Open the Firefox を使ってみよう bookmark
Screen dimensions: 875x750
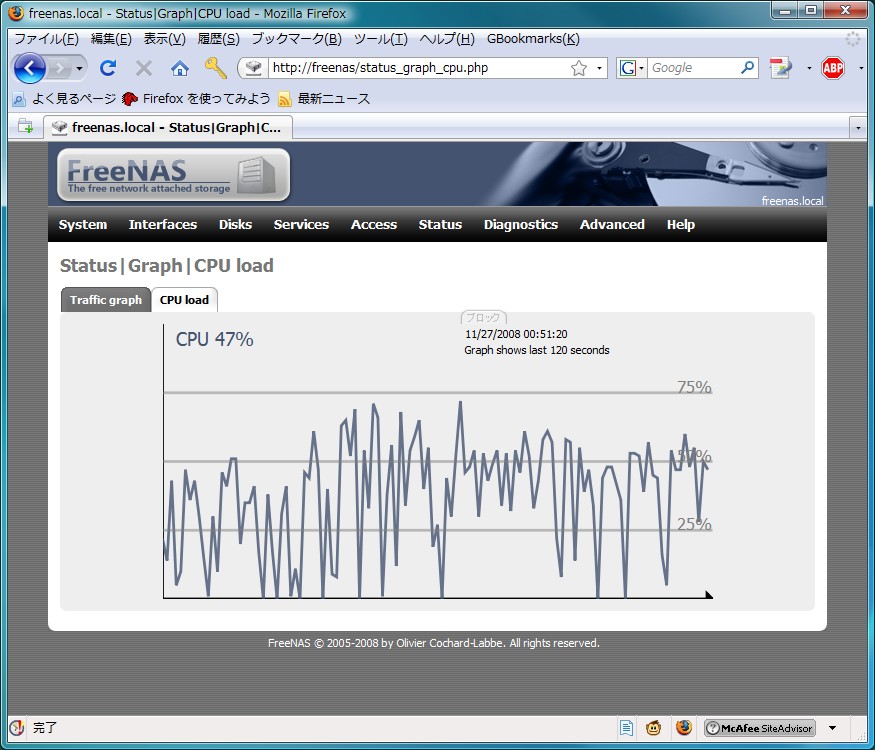tap(196, 99)
